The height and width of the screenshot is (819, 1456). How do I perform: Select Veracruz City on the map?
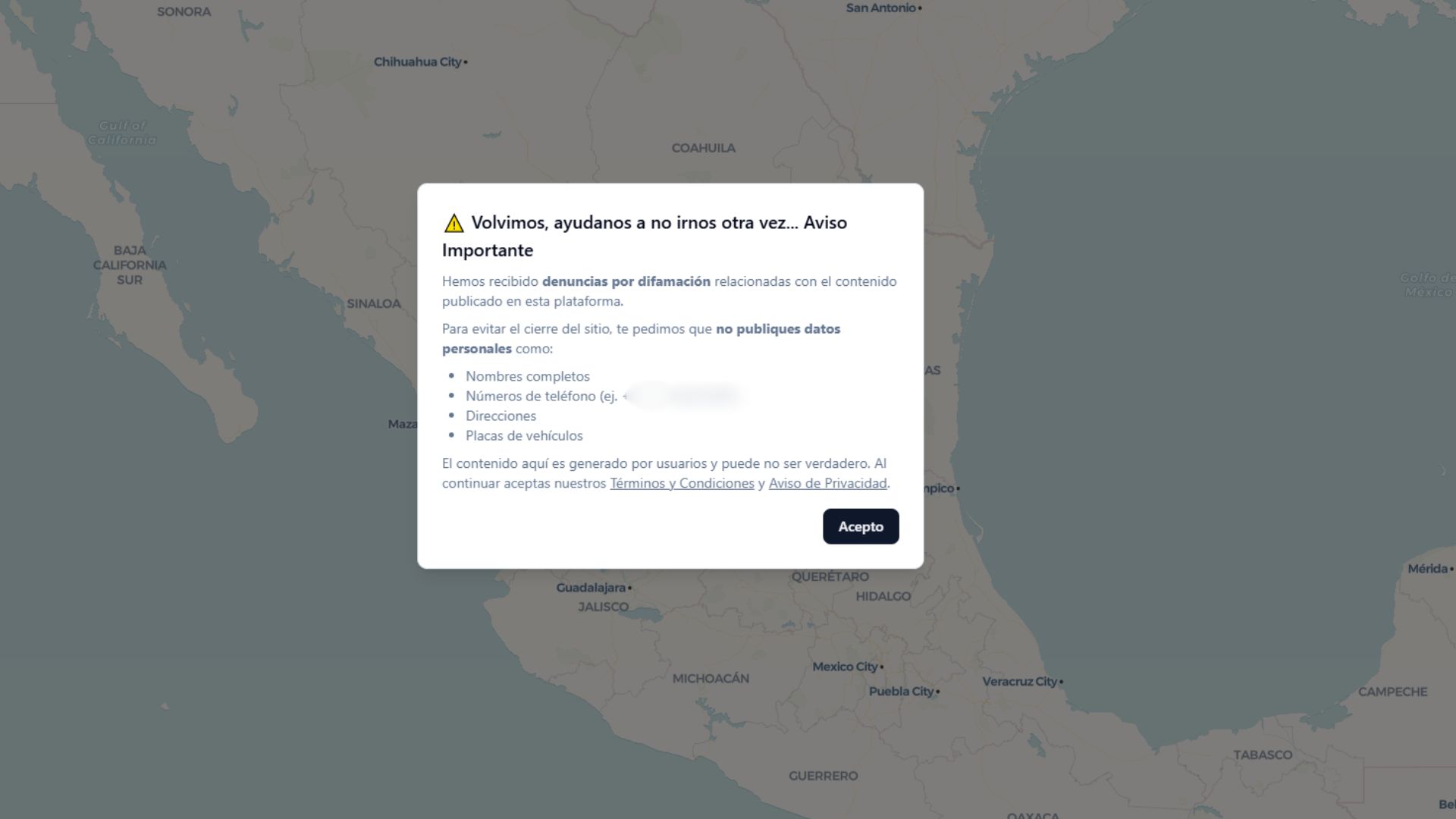point(1019,681)
